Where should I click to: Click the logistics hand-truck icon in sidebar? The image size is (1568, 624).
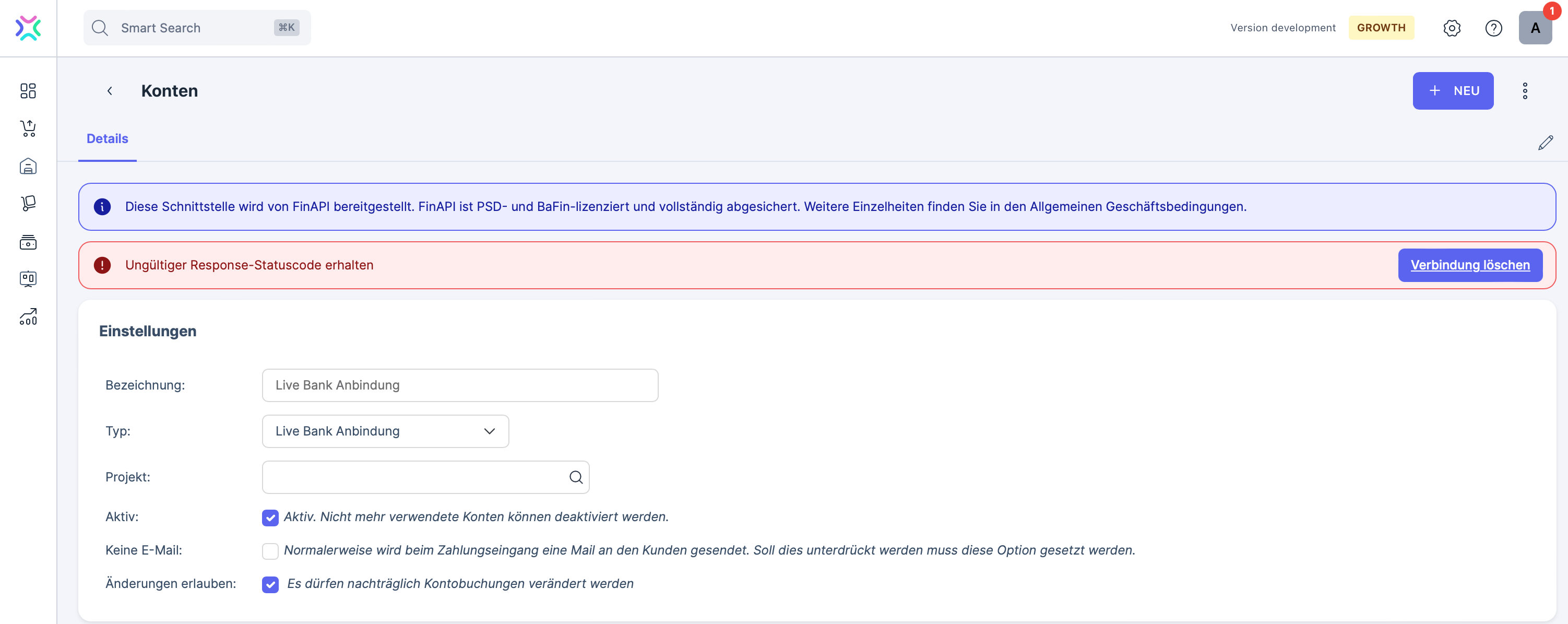click(x=28, y=203)
